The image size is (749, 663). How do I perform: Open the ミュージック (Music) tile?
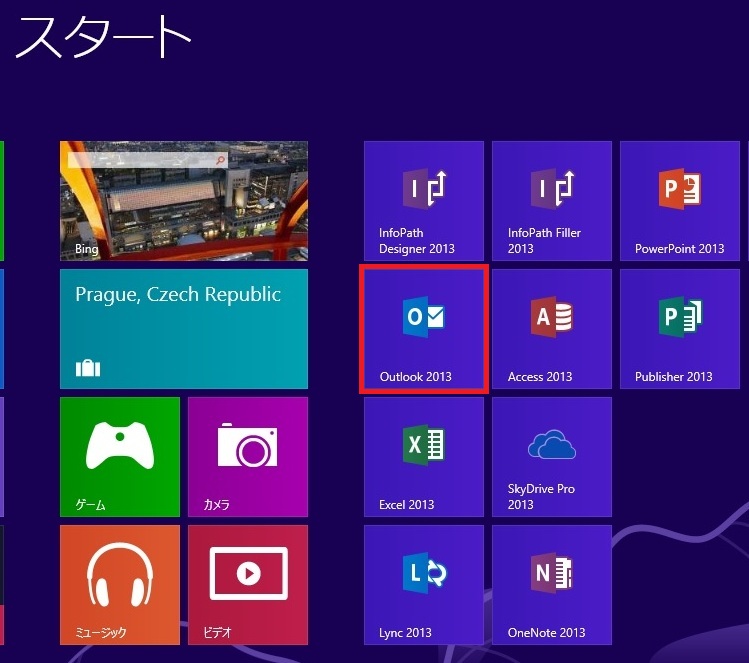120,585
